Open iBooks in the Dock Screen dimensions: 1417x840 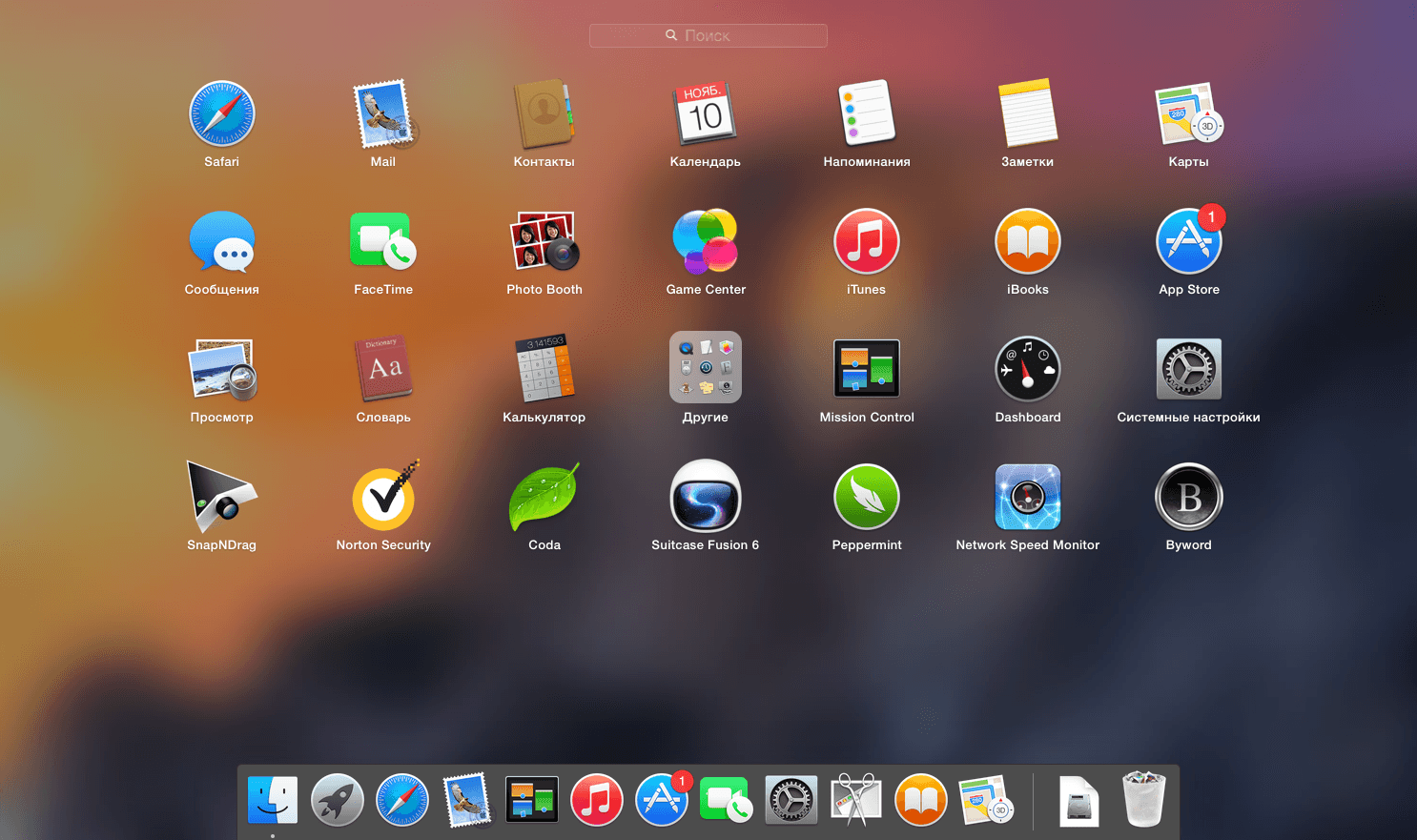pos(921,799)
